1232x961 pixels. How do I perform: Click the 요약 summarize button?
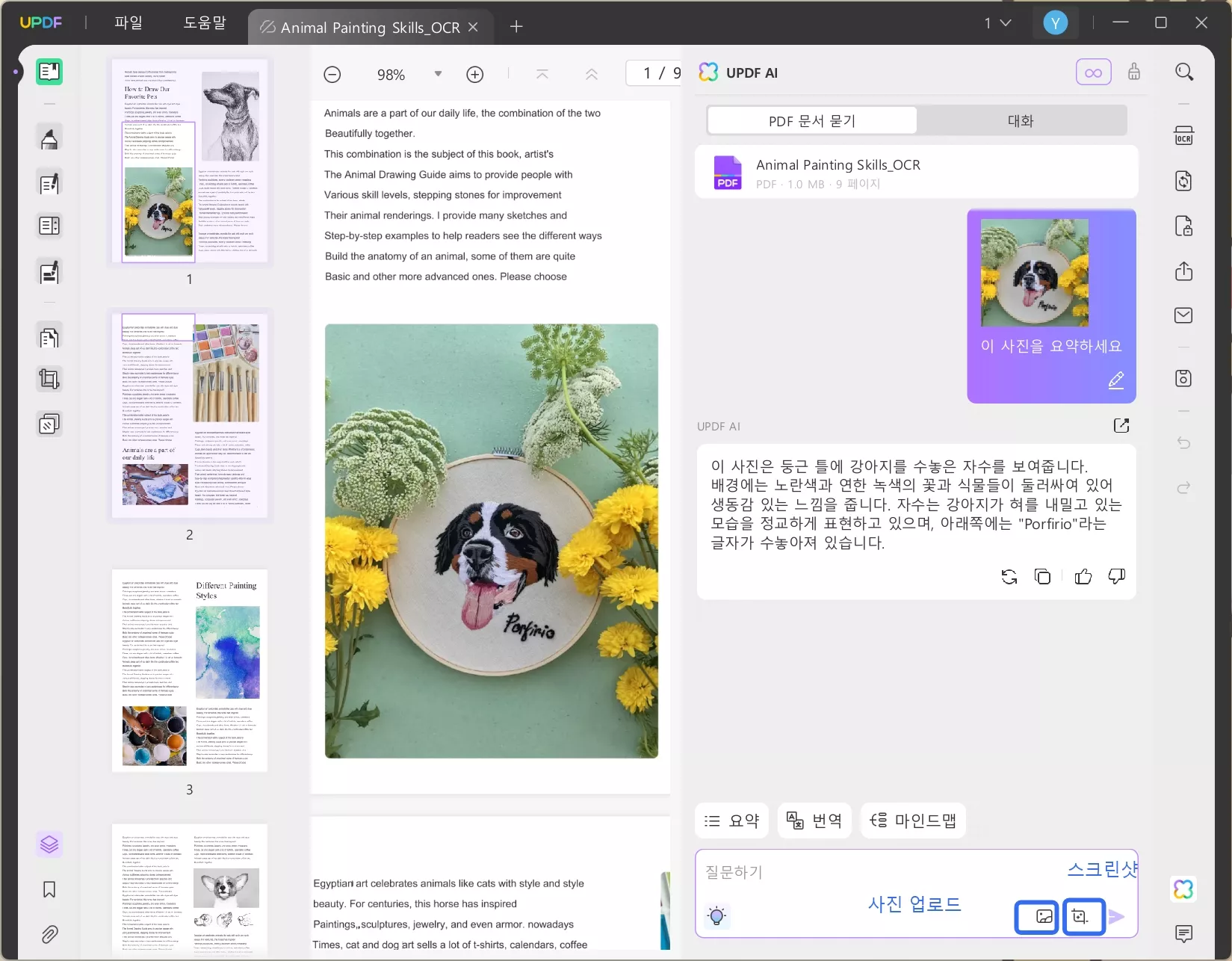pos(732,821)
